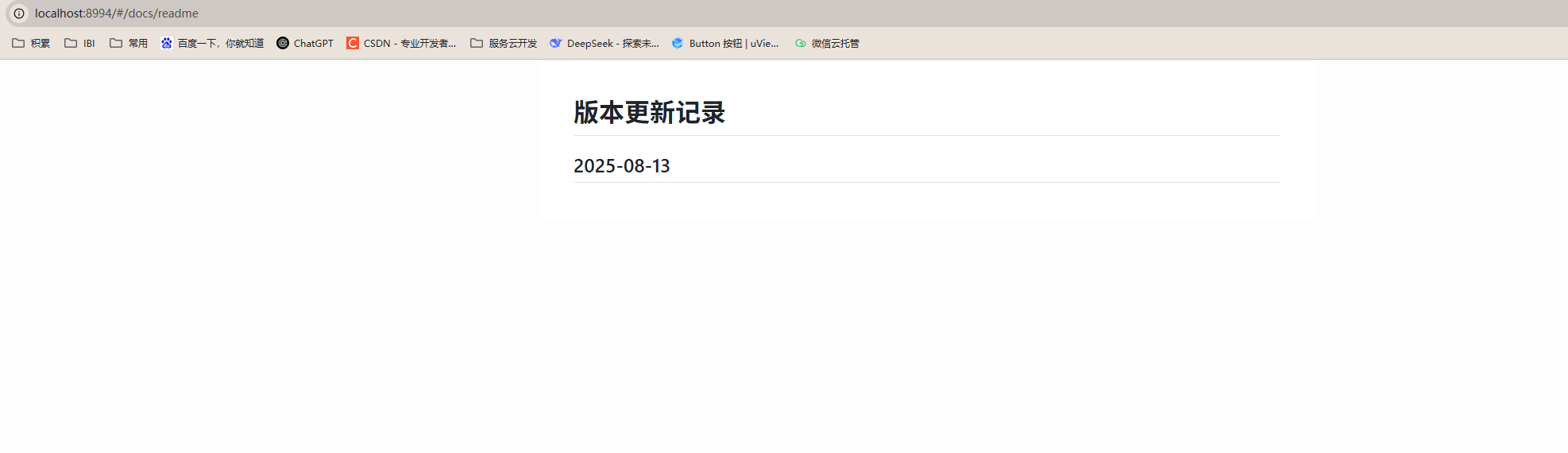Open the Button 按钮 uView bookmark text
The image size is (1568, 453).
733,43
